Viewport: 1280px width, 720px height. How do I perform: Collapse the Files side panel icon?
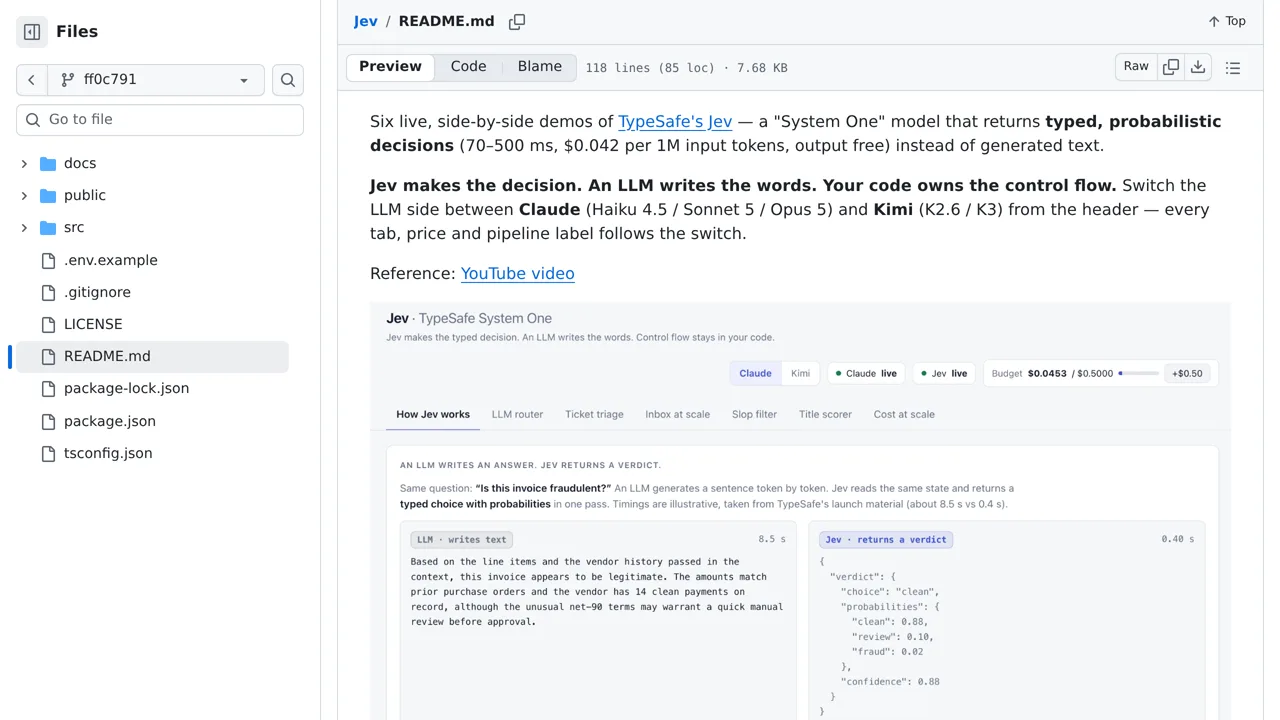32,32
